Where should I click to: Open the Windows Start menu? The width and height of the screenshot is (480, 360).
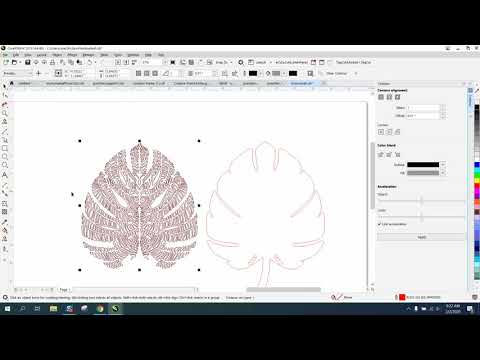click(x=7, y=309)
